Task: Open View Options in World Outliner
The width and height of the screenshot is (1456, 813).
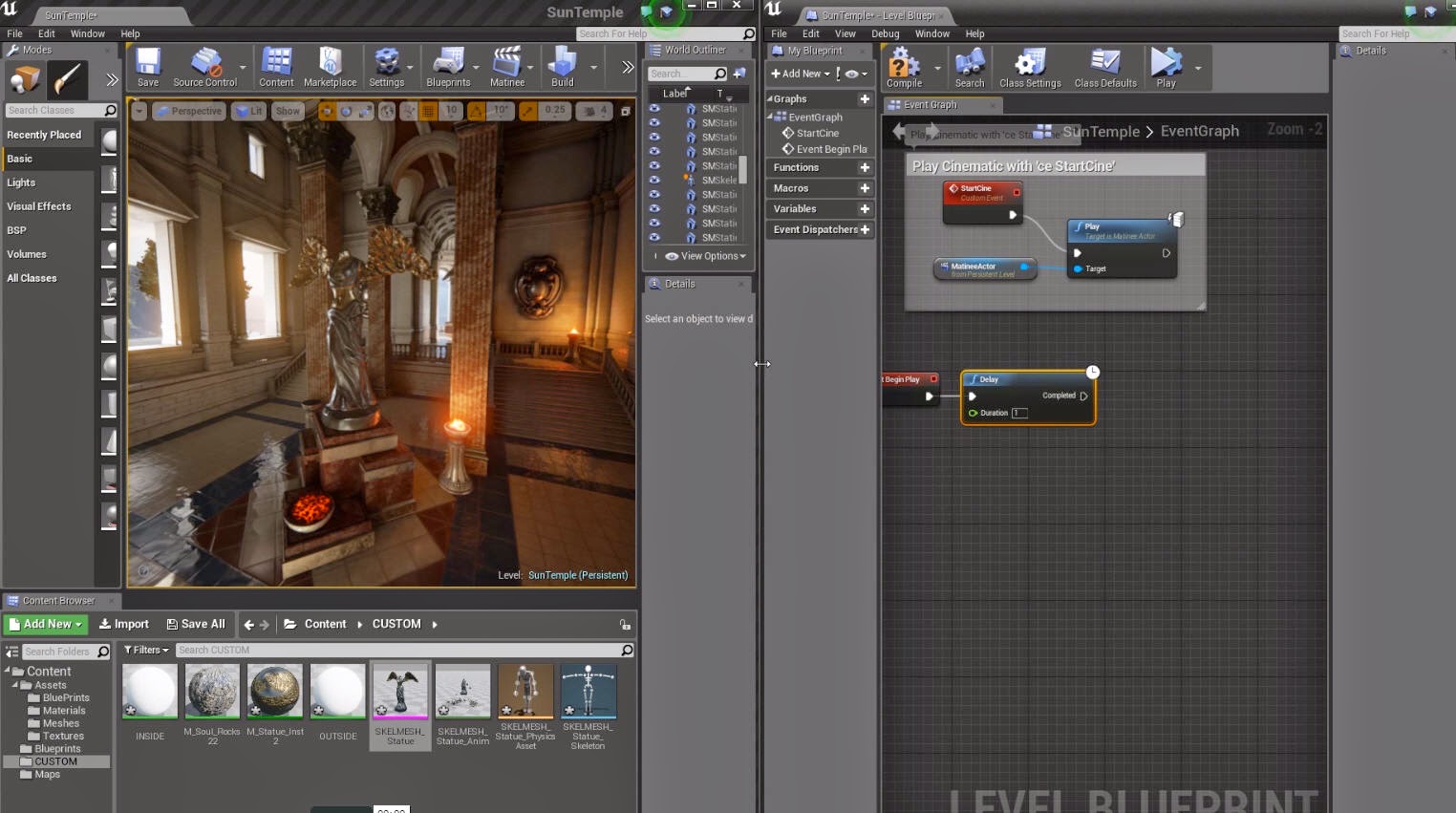Action: click(706, 256)
